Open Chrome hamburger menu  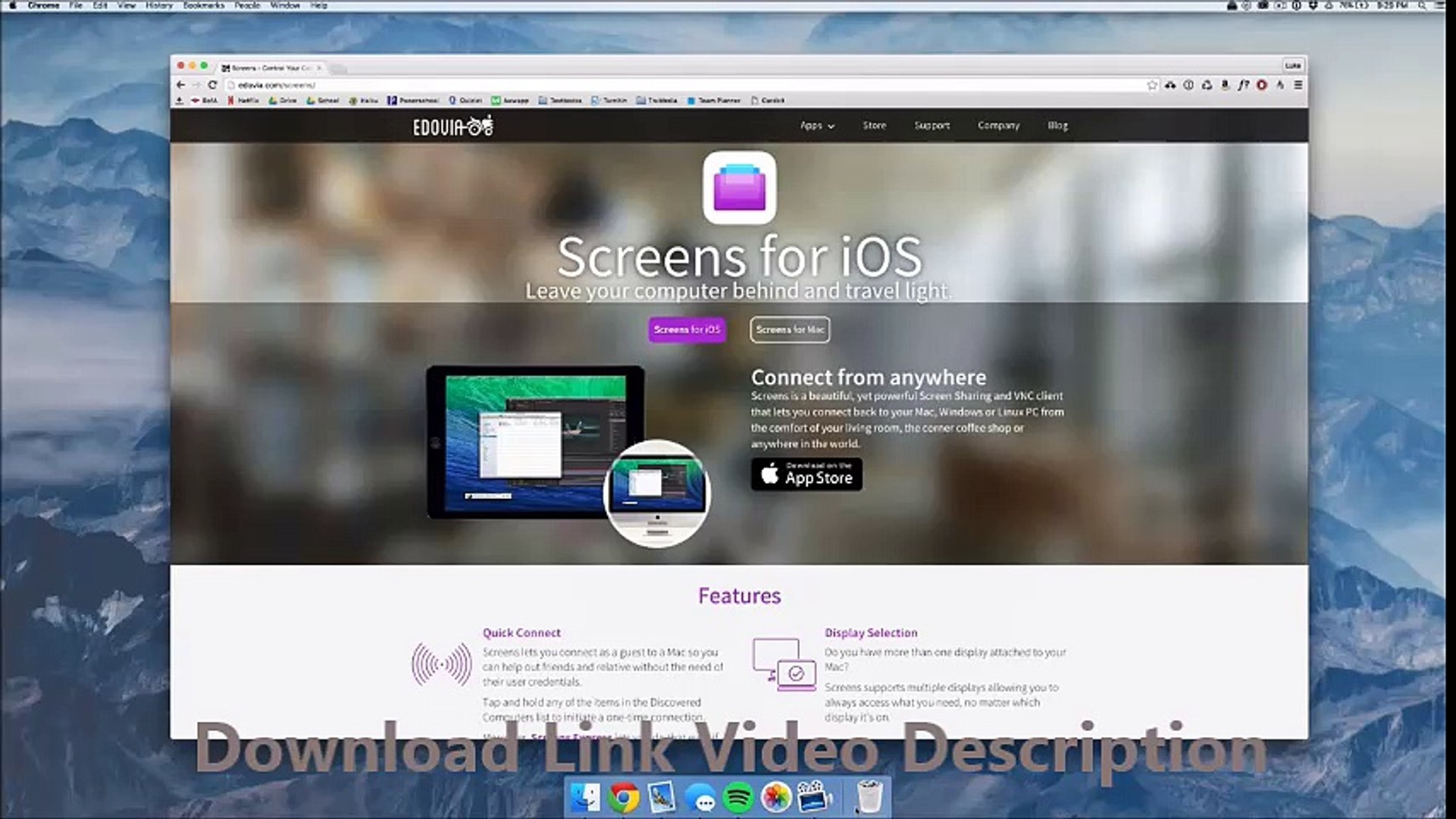coord(1298,85)
